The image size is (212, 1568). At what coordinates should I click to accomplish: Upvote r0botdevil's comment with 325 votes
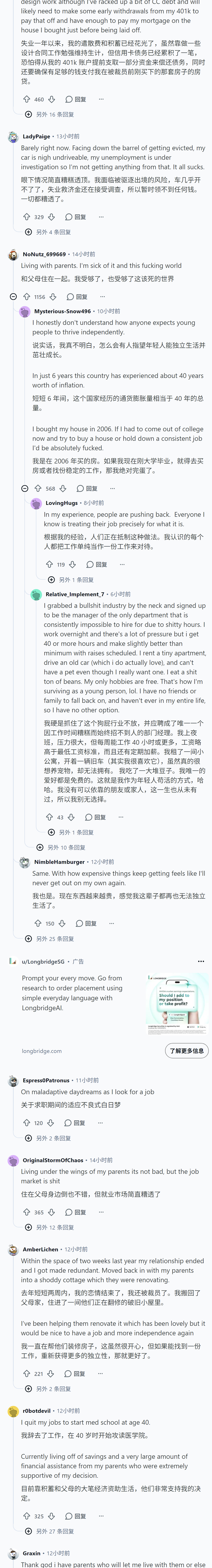coord(26,1516)
